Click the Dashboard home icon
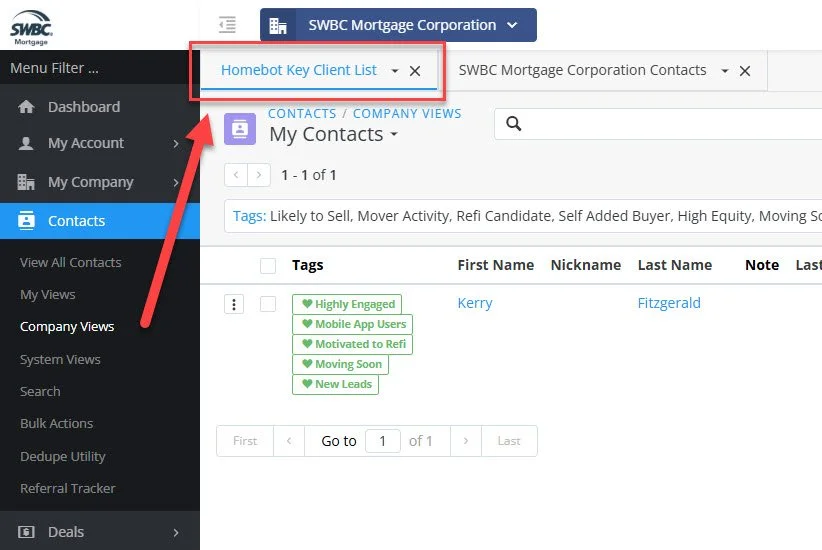The width and height of the screenshot is (822, 550). pyautogui.click(x=26, y=107)
